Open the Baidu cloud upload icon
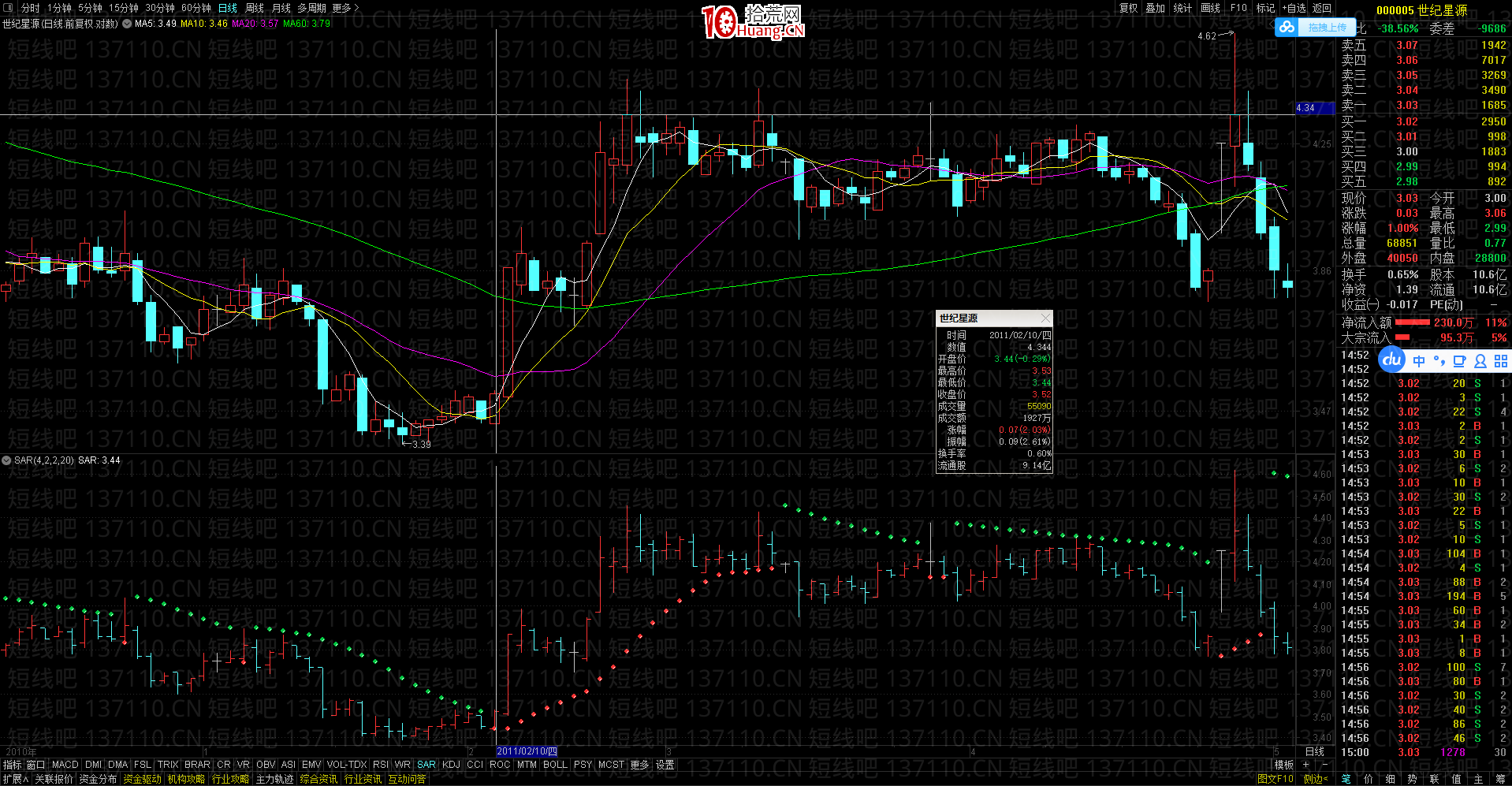The image size is (1512, 786). click(x=1287, y=28)
